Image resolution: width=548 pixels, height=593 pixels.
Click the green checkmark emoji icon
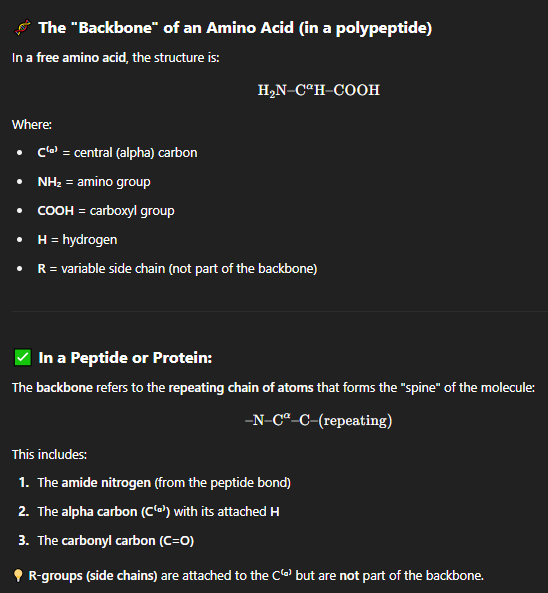point(23,357)
